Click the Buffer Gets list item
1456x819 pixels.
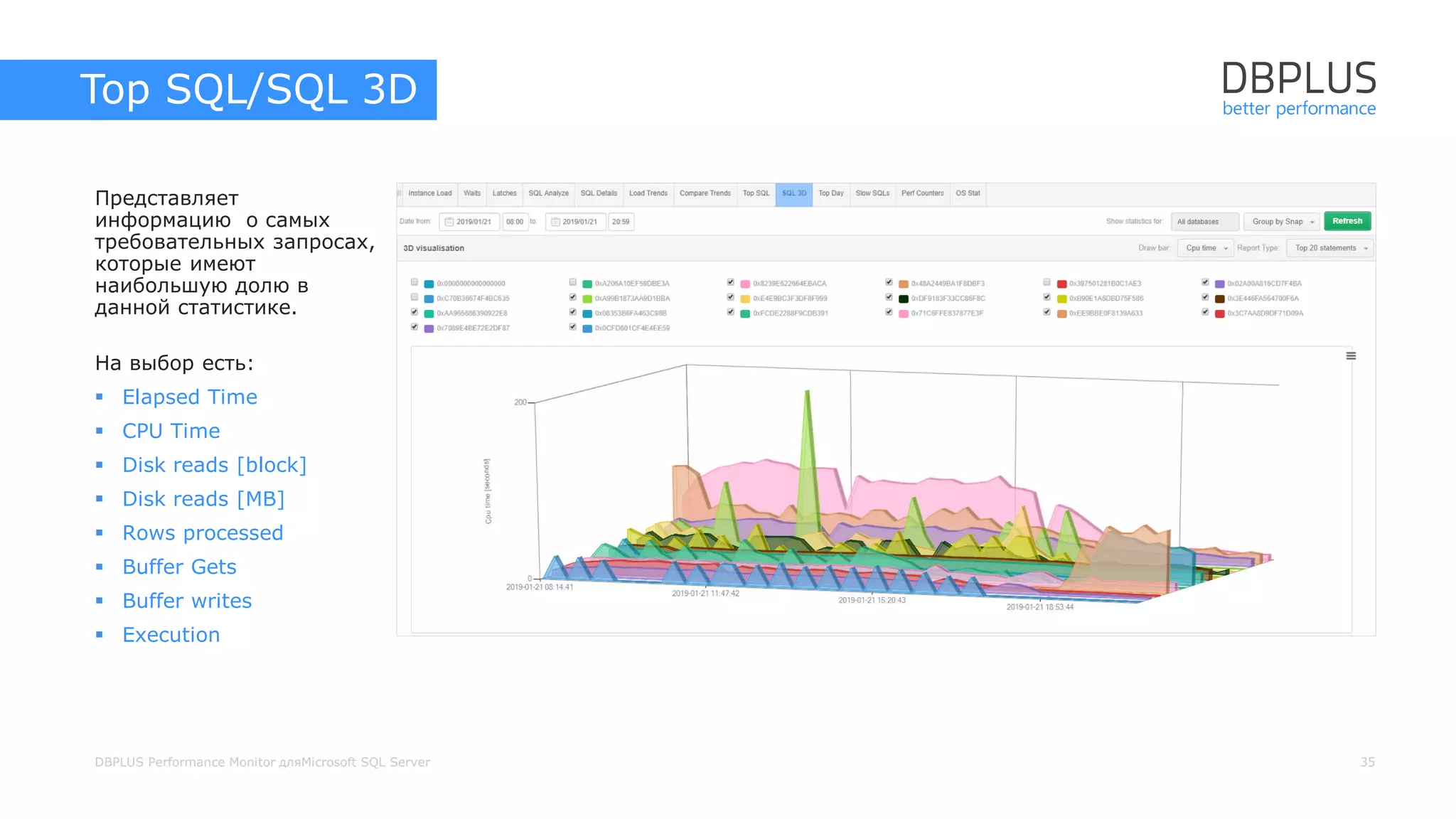coord(179,567)
